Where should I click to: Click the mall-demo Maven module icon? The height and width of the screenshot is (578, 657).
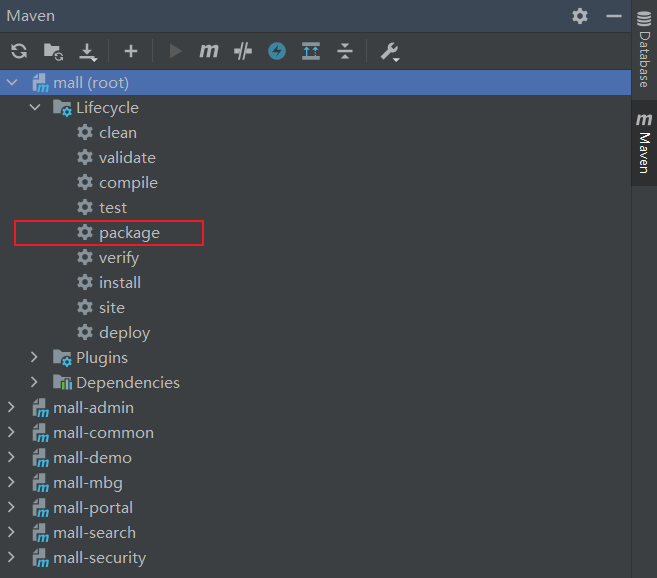tap(41, 458)
